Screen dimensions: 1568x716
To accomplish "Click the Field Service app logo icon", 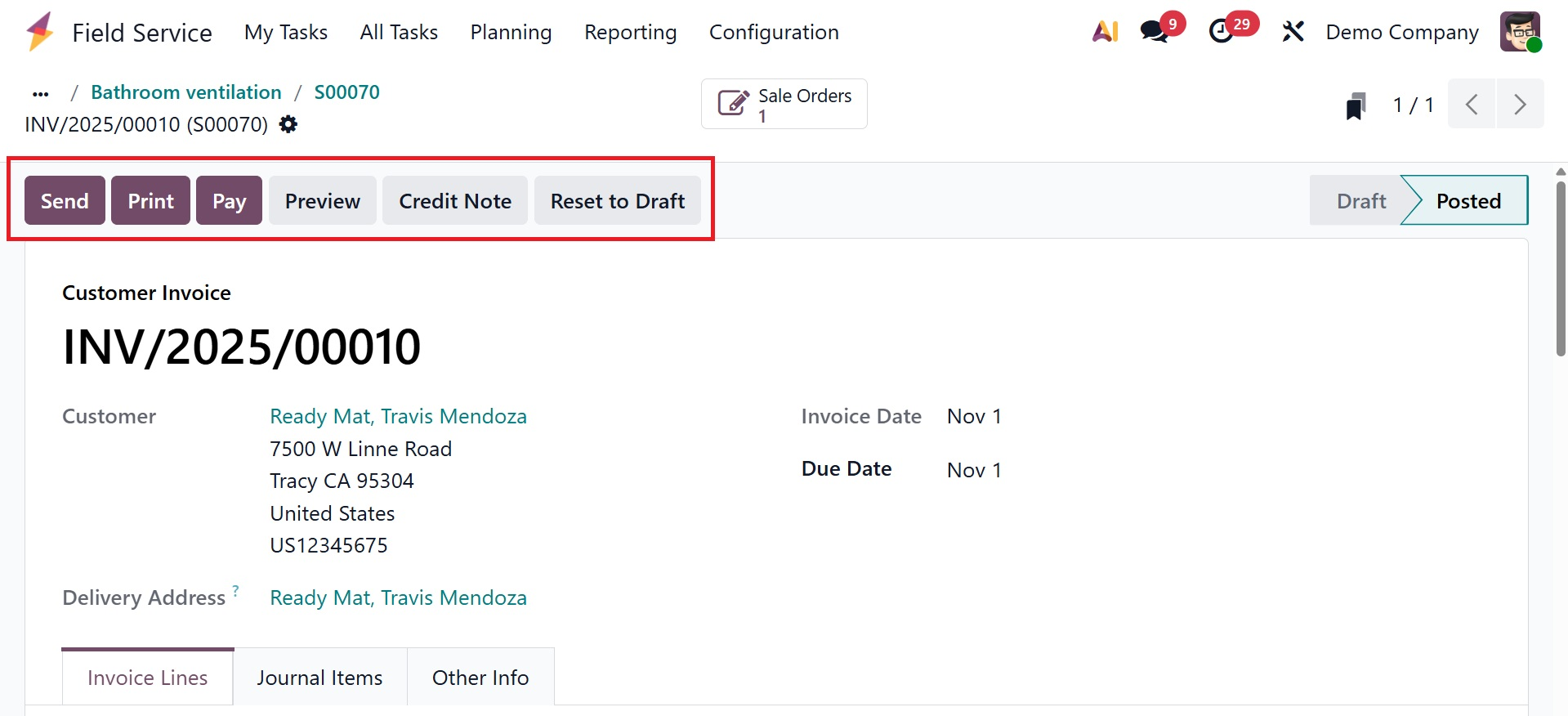I will coord(40,32).
